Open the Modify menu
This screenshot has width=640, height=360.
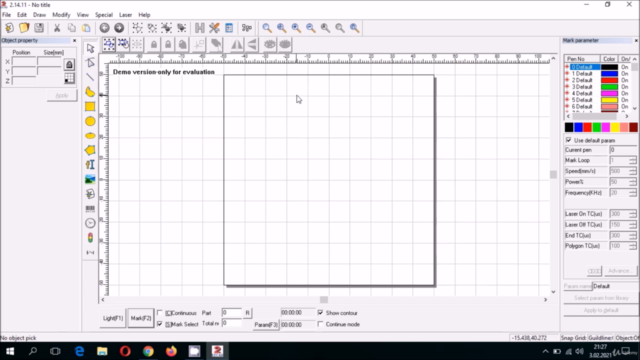pos(61,15)
